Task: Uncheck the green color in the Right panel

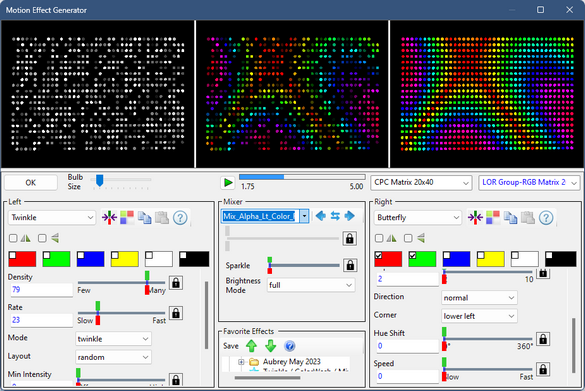Action: (x=413, y=256)
